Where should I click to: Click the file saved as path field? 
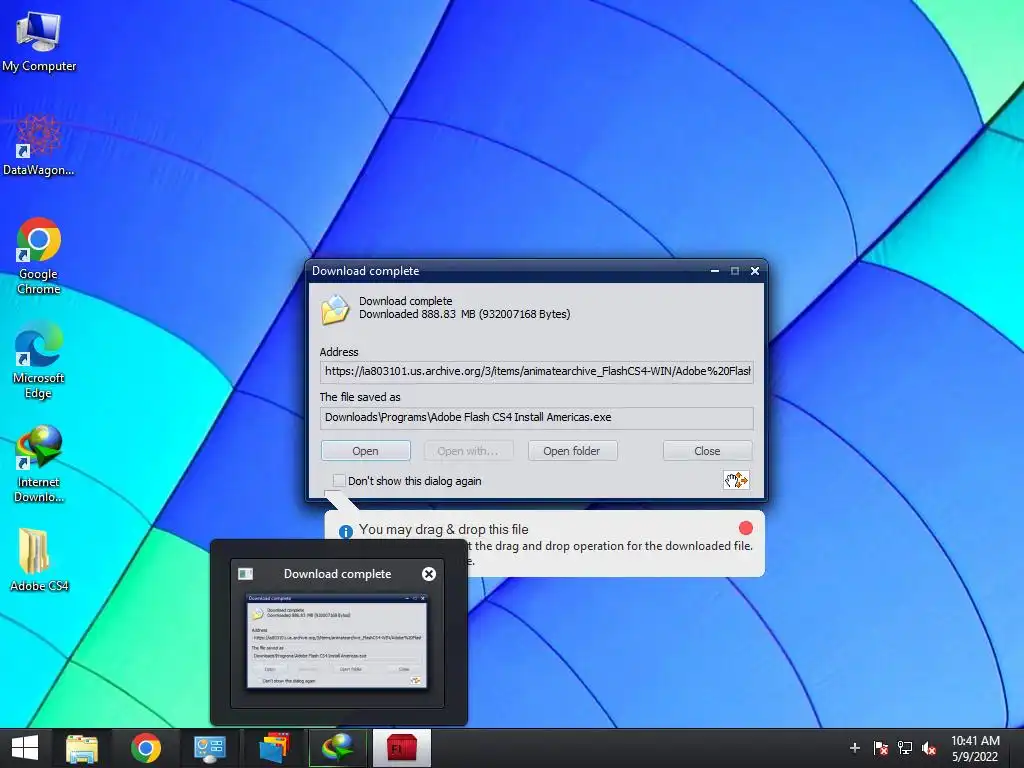point(537,418)
